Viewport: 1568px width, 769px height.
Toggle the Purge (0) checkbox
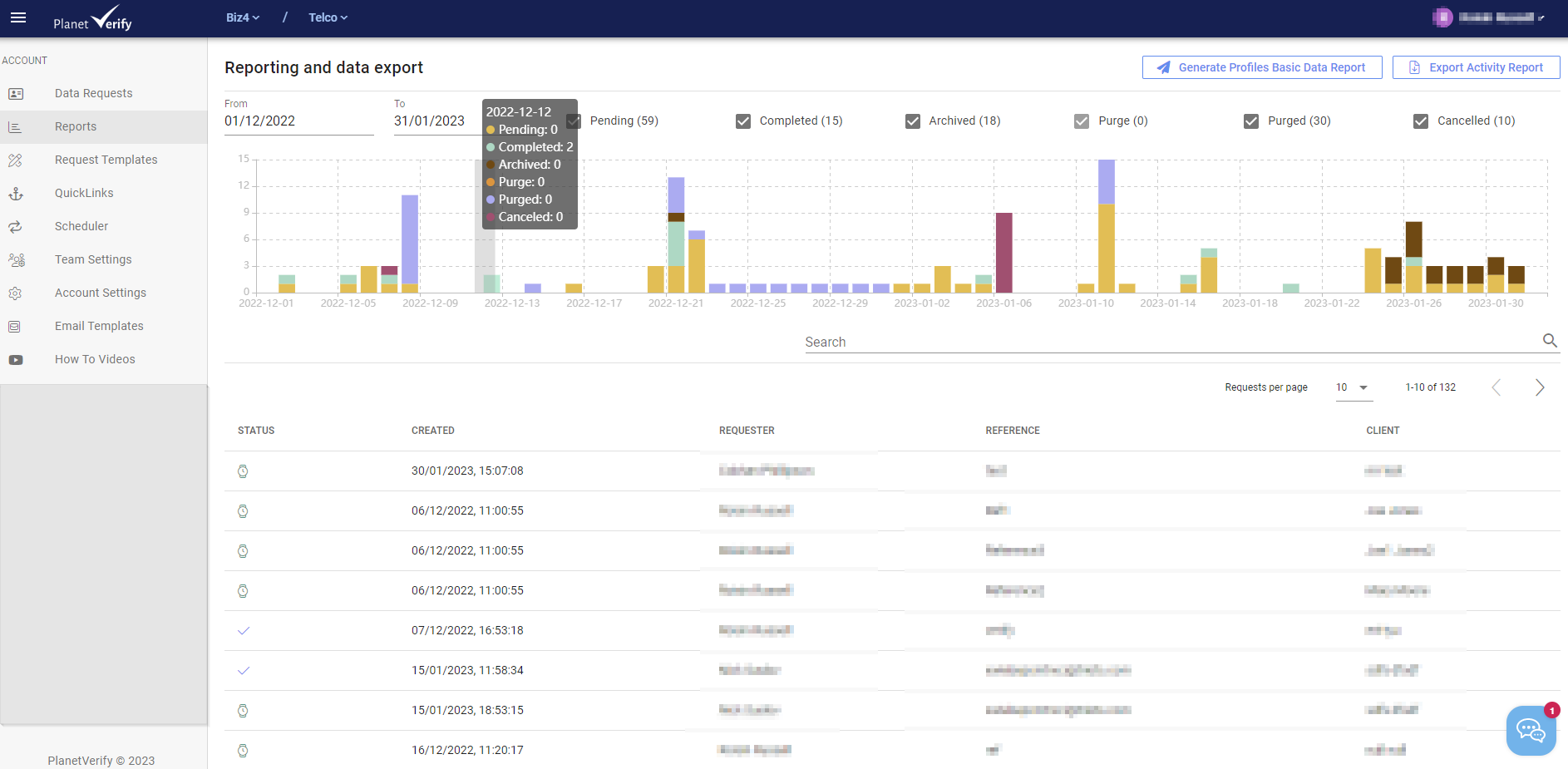coord(1082,121)
